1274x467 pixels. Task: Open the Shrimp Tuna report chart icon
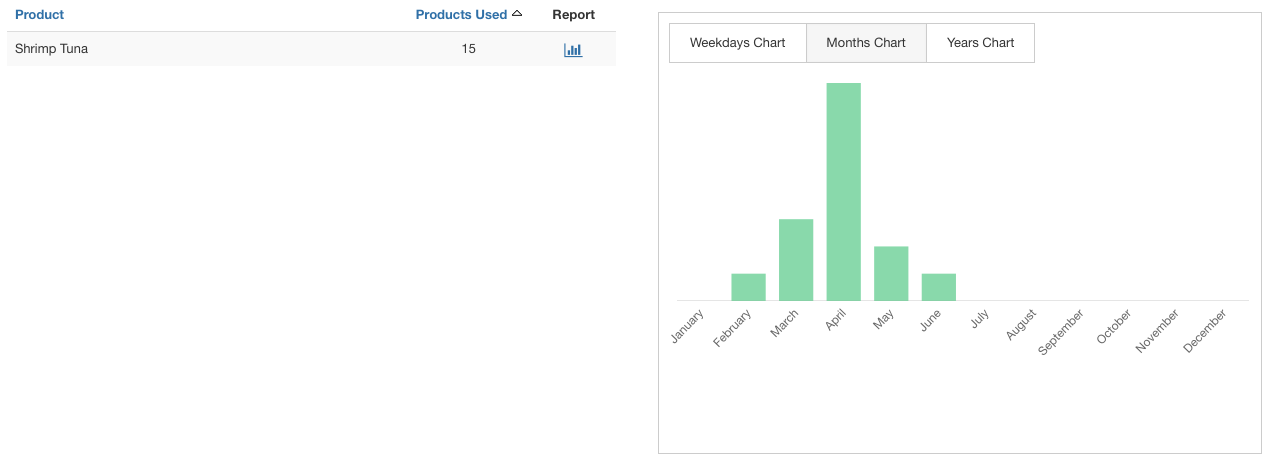coord(573,49)
